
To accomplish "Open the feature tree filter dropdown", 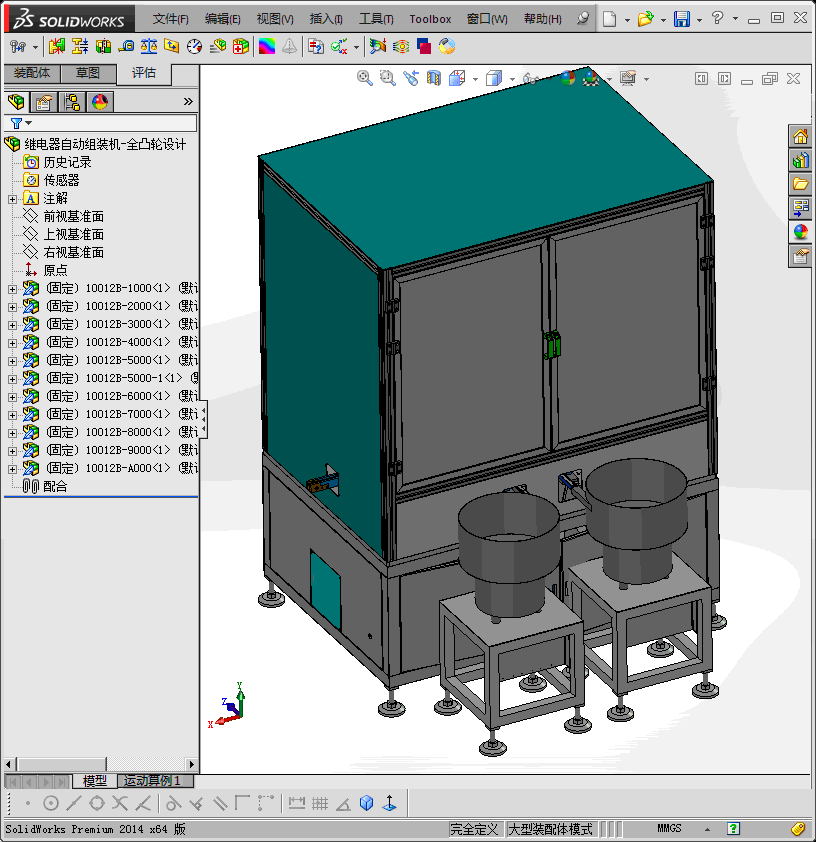I will pyautogui.click(x=19, y=123).
